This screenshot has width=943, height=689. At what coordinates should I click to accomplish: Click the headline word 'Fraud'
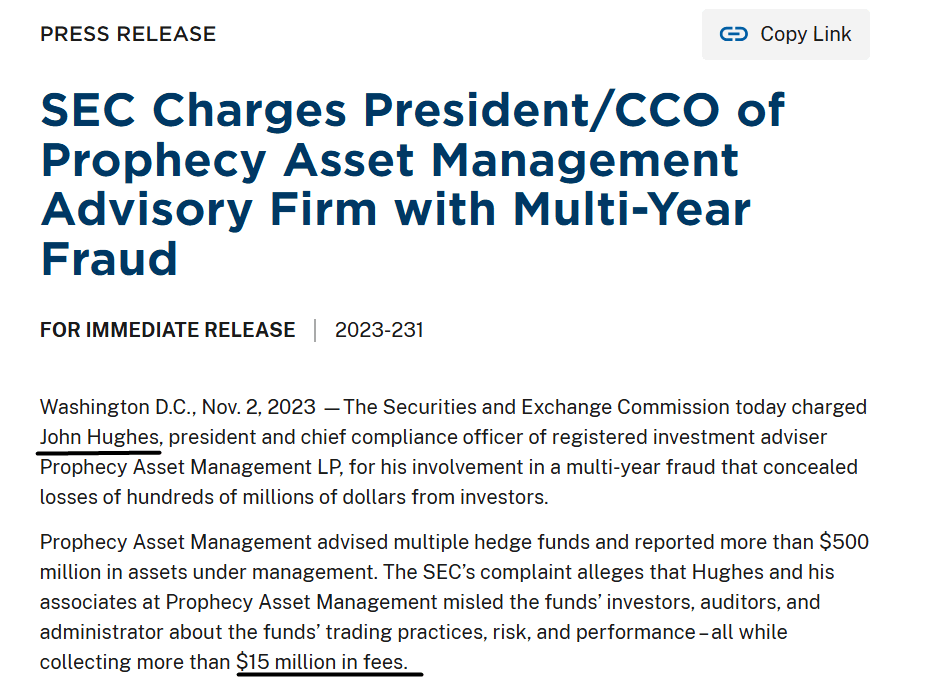point(109,259)
